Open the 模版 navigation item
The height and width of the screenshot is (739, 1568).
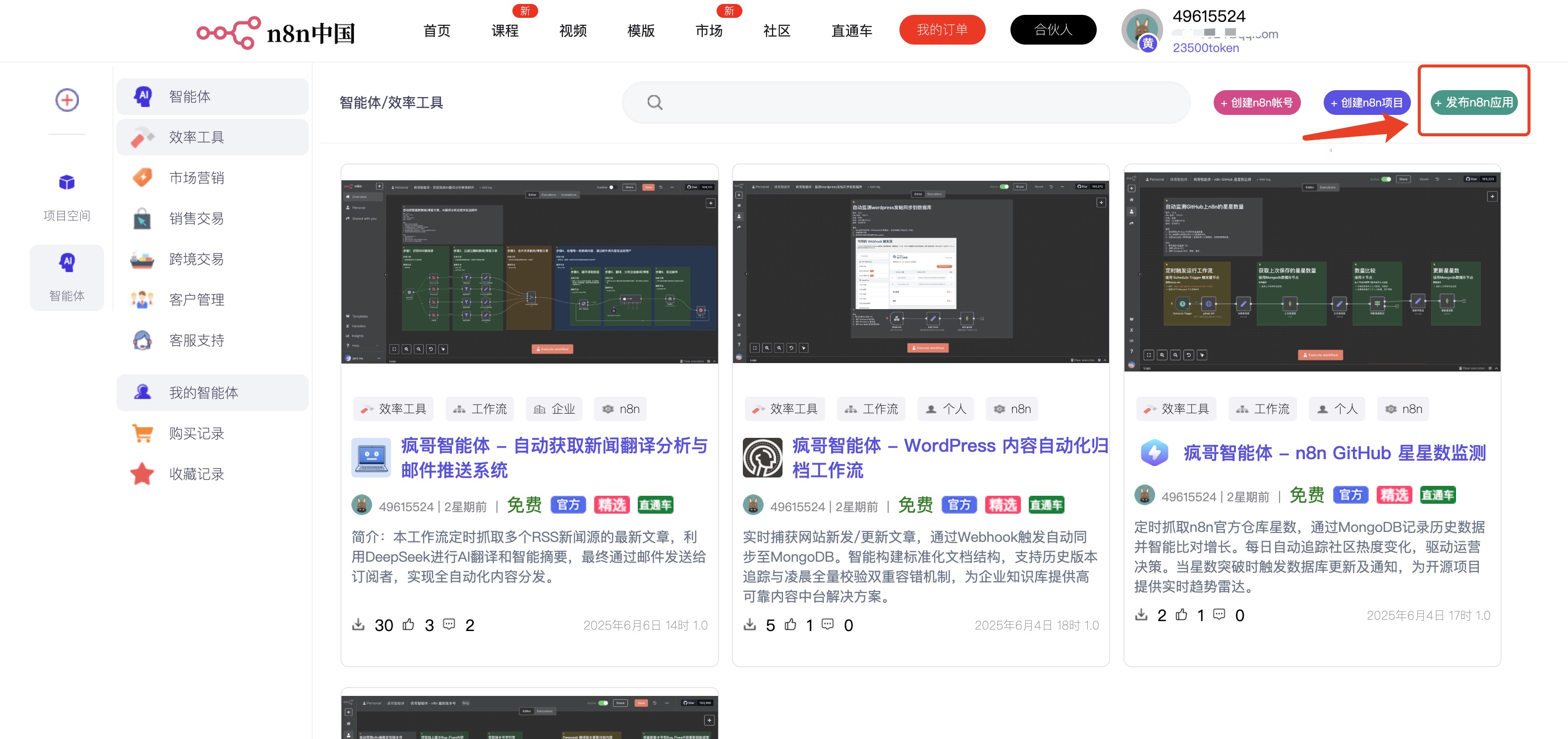[x=641, y=30]
